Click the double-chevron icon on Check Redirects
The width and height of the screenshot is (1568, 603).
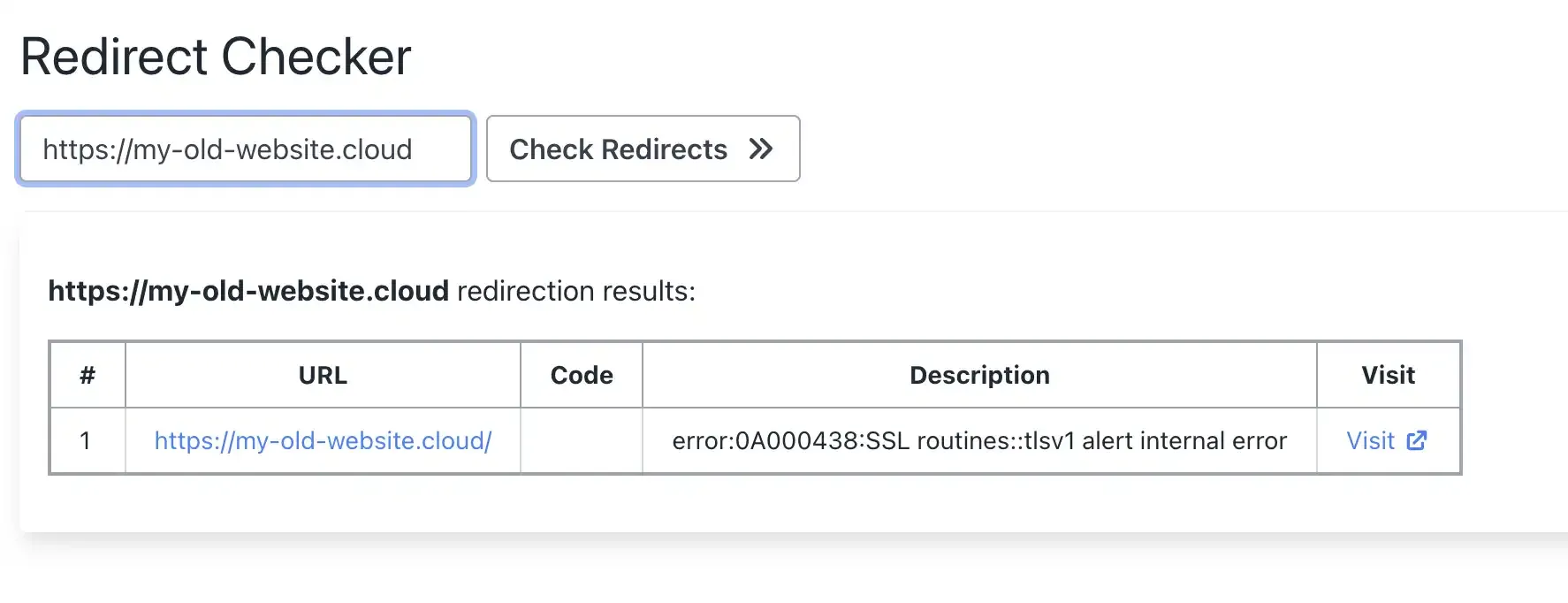(x=758, y=149)
